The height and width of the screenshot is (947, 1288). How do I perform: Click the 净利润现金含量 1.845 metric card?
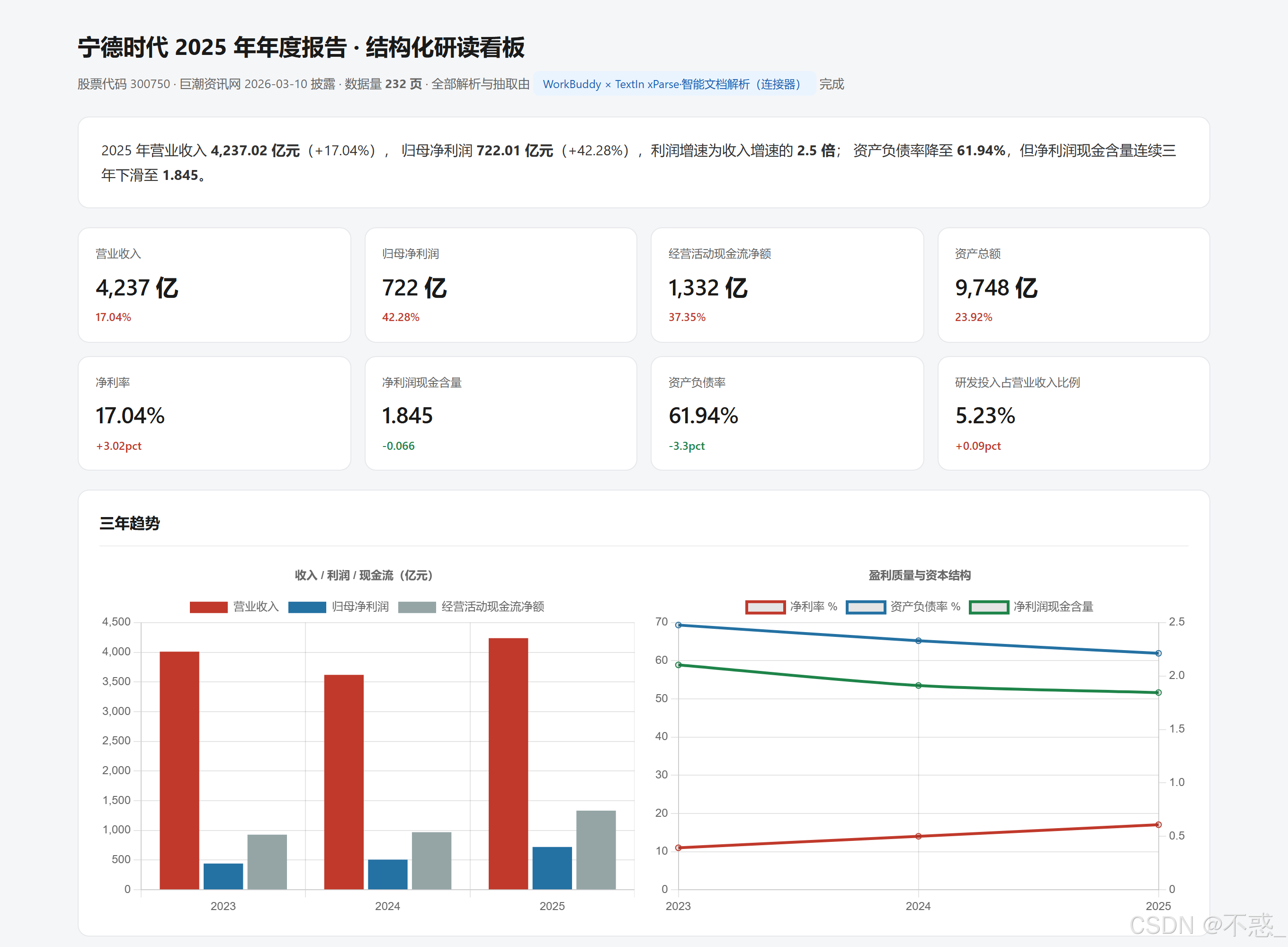(501, 413)
